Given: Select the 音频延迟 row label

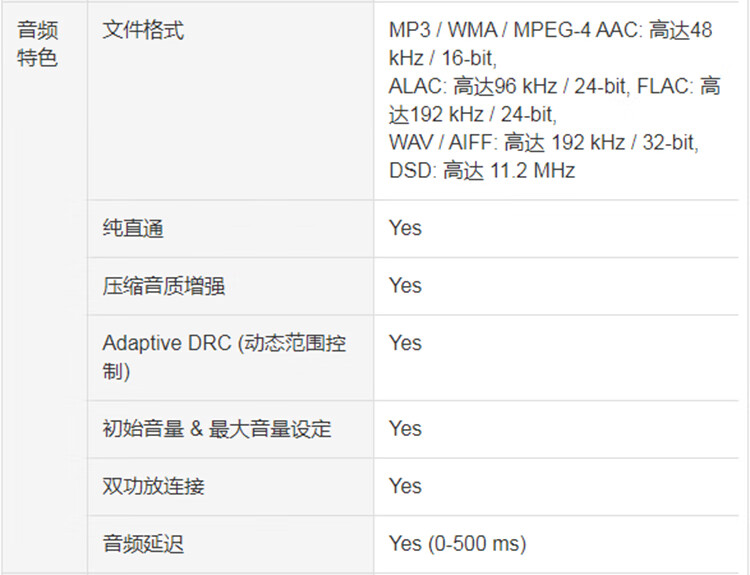Looking at the screenshot, I should (x=143, y=543).
